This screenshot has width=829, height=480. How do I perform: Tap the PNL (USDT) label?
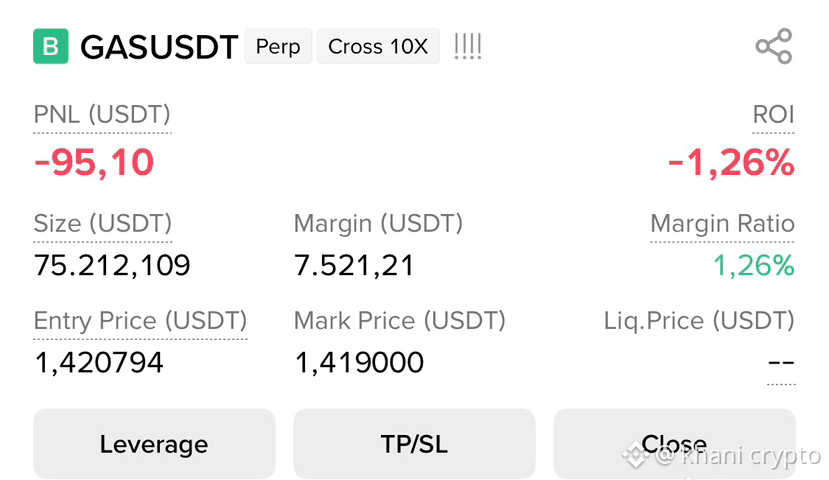click(102, 115)
